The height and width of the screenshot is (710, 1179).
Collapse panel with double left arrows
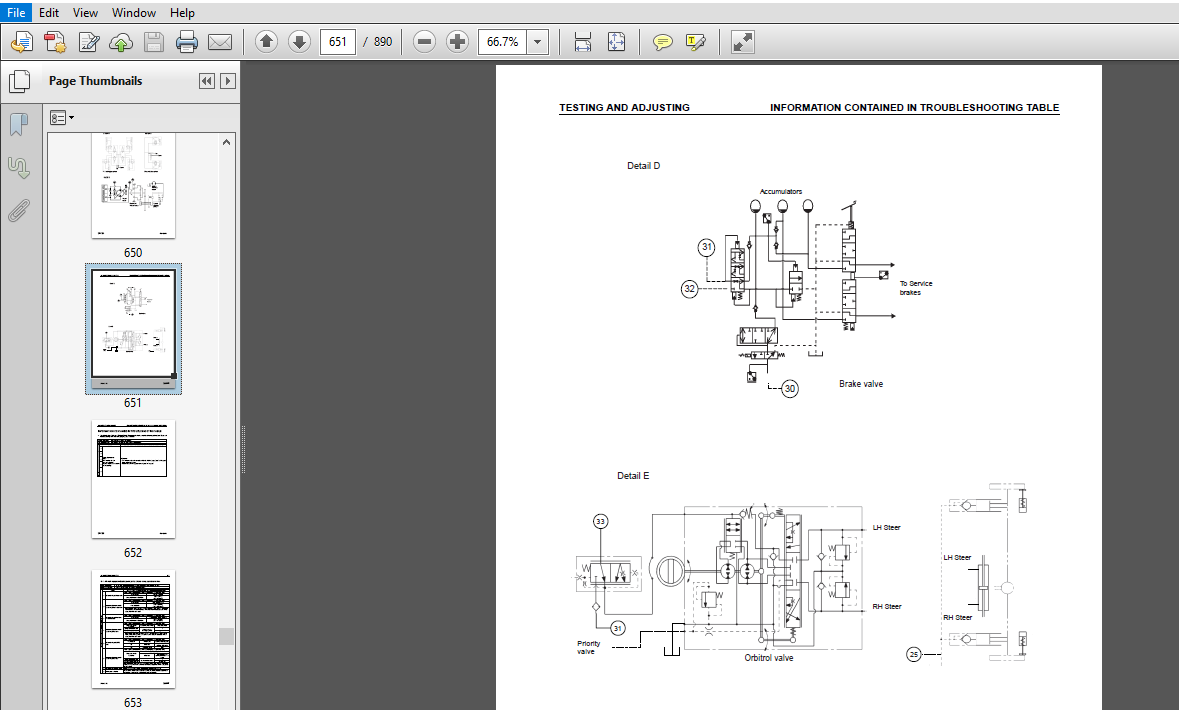(207, 81)
